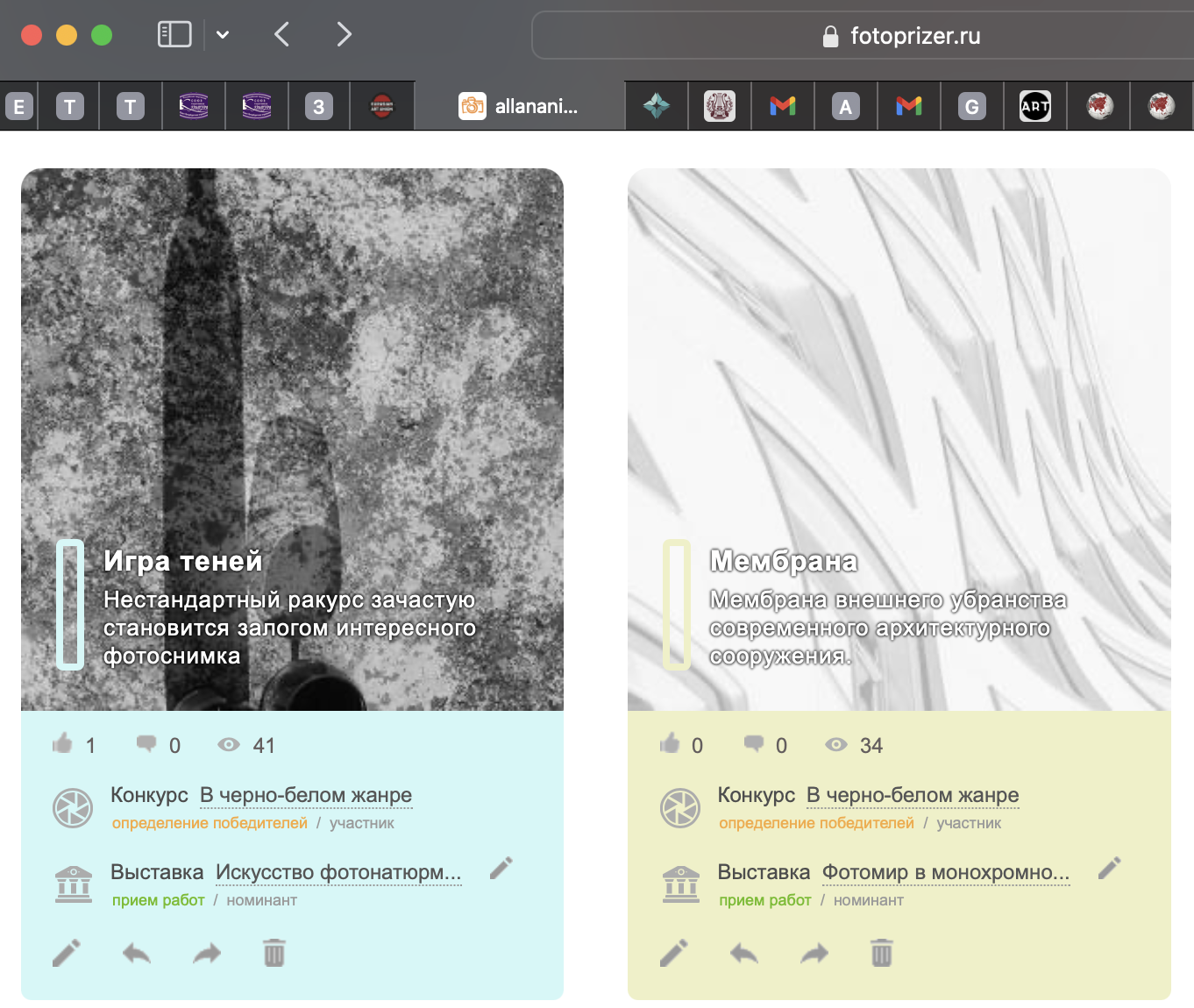This screenshot has height=1008, width=1194.
Task: Open Фотомир в монохромно exhibition link
Action: tap(945, 872)
